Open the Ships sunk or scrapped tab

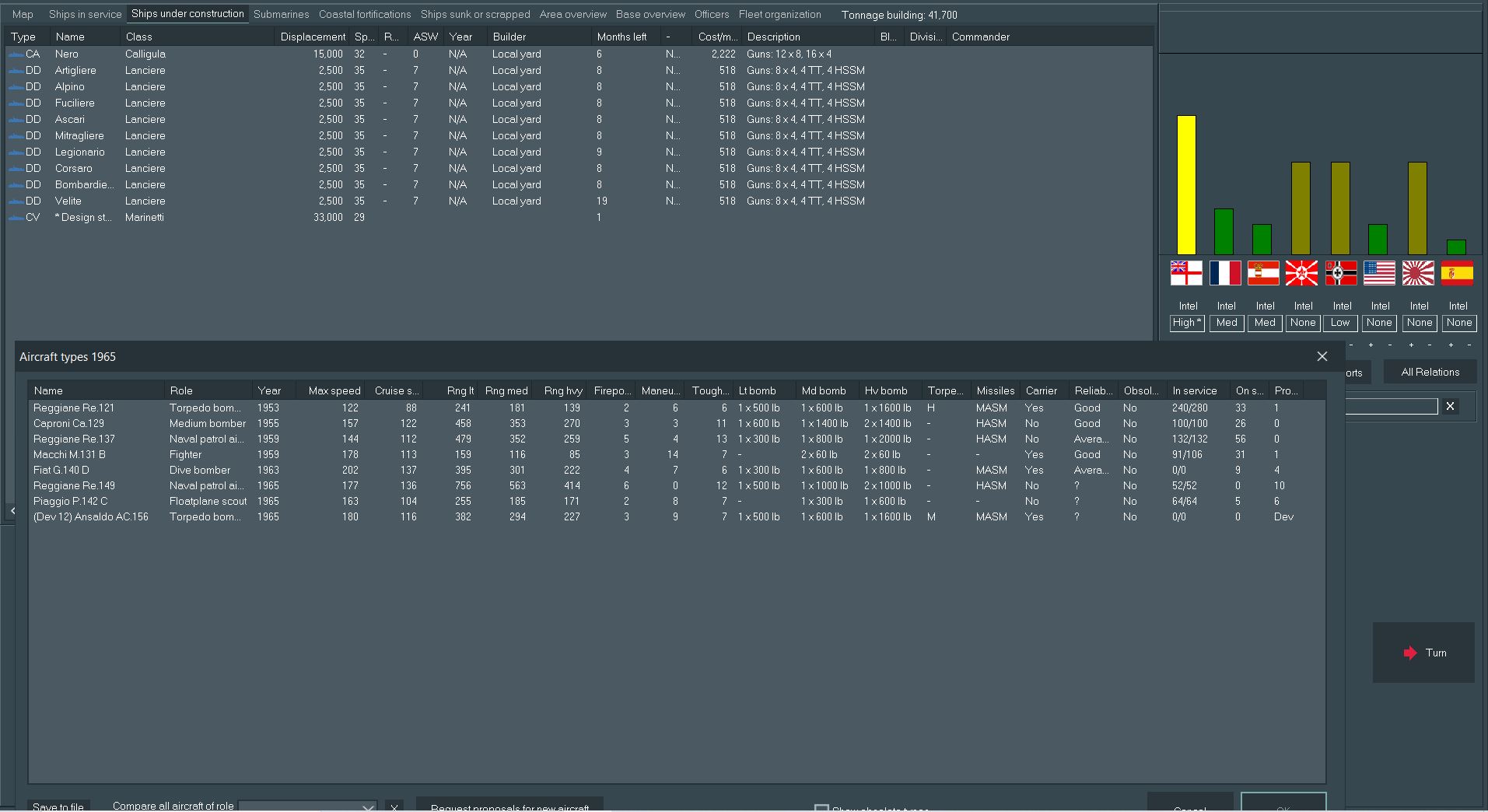(475, 14)
